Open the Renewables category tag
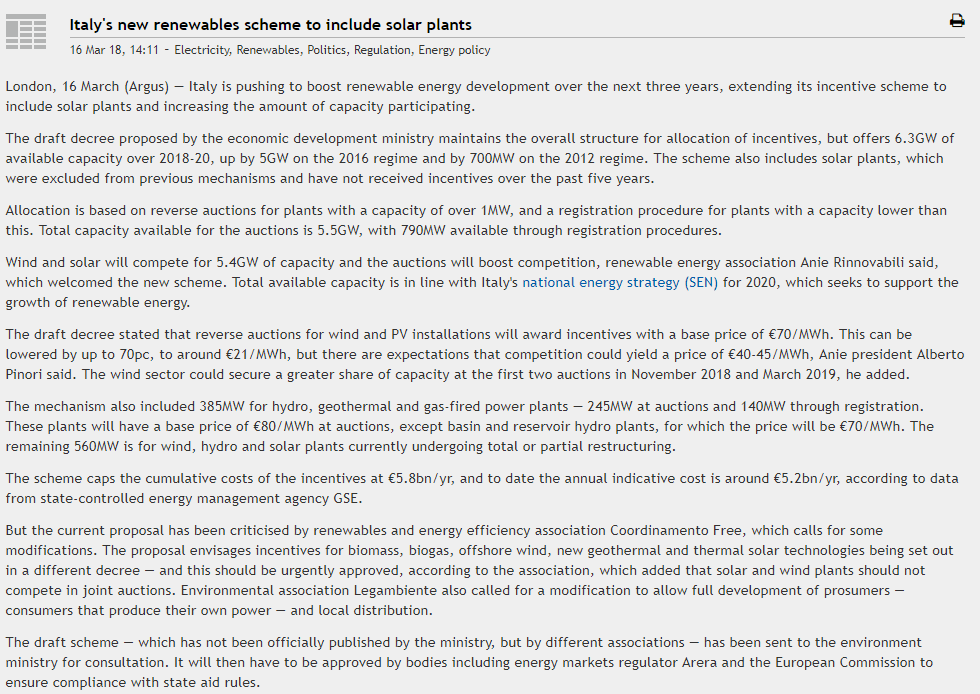The image size is (980, 694). [x=269, y=50]
